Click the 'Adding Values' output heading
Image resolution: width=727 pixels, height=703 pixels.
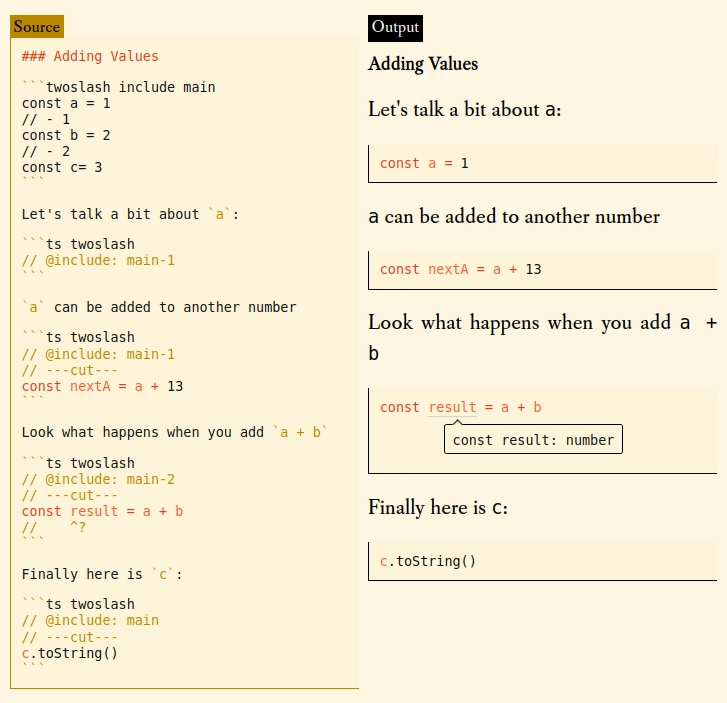pos(423,64)
